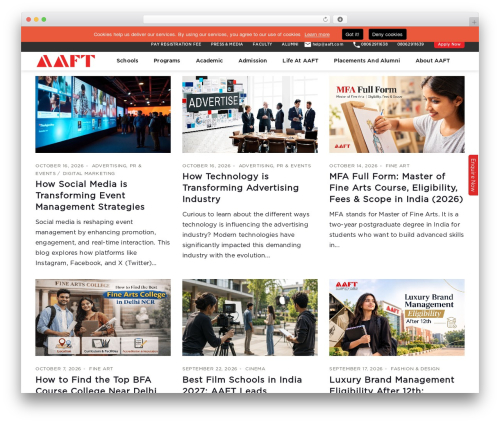500x423 pixels.
Task: Click the October 7, 2026 date text
Action: coord(58,369)
